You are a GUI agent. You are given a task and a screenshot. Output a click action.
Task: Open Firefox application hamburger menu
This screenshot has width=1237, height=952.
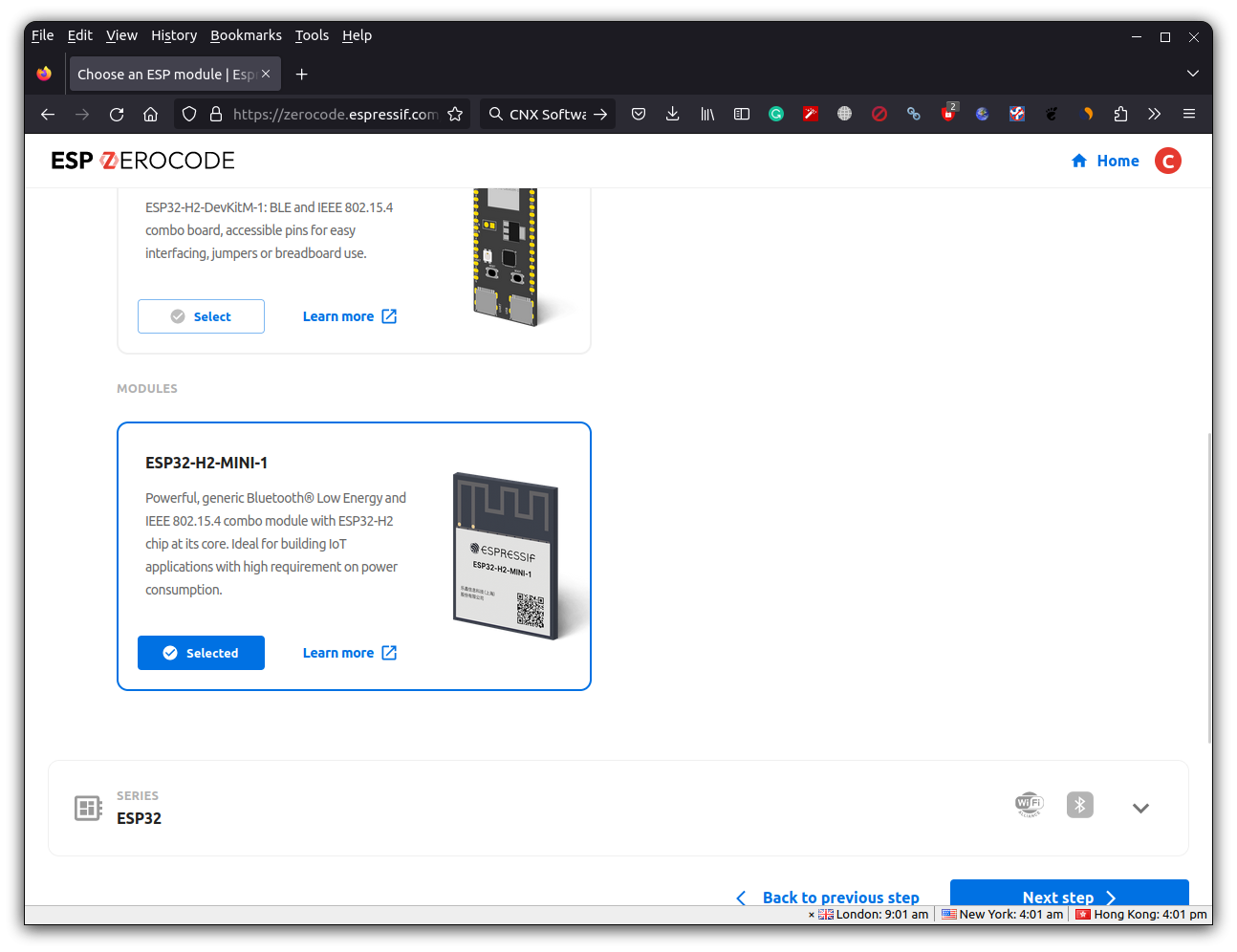tap(1189, 114)
